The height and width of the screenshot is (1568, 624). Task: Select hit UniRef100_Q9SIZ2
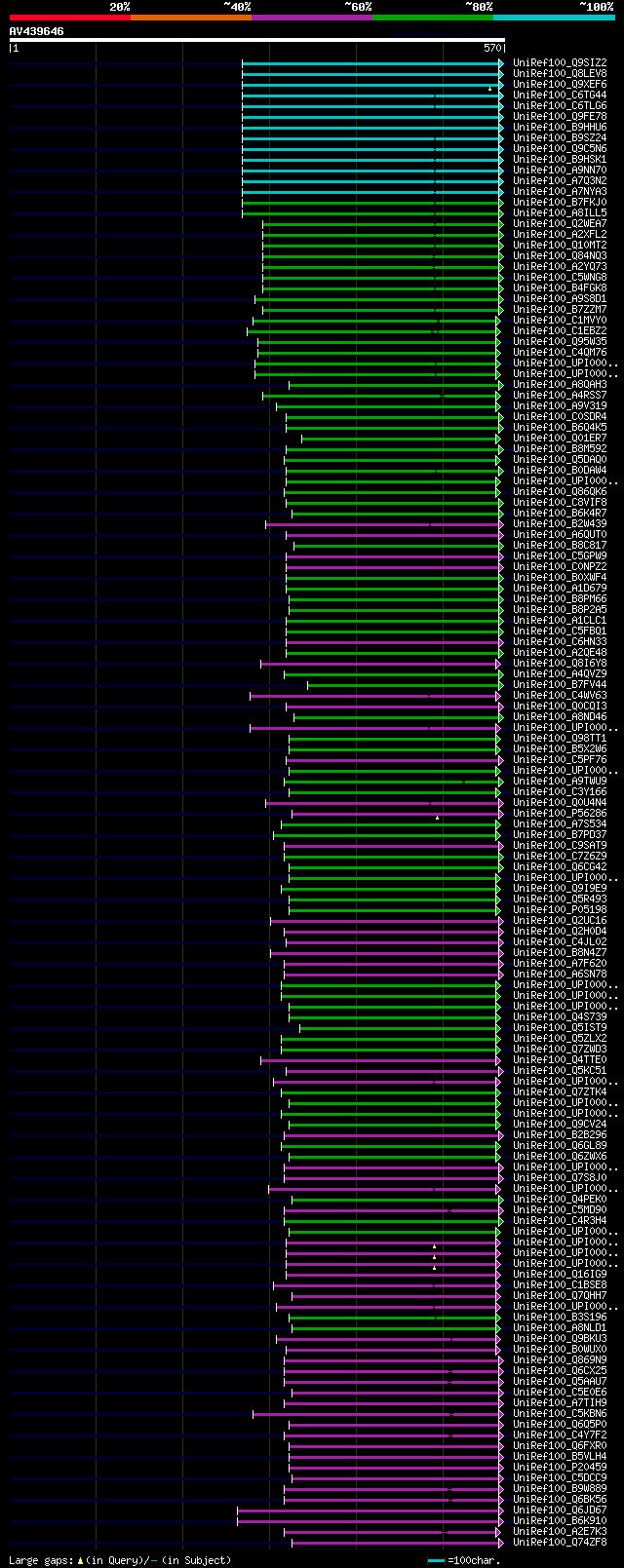click(x=560, y=63)
